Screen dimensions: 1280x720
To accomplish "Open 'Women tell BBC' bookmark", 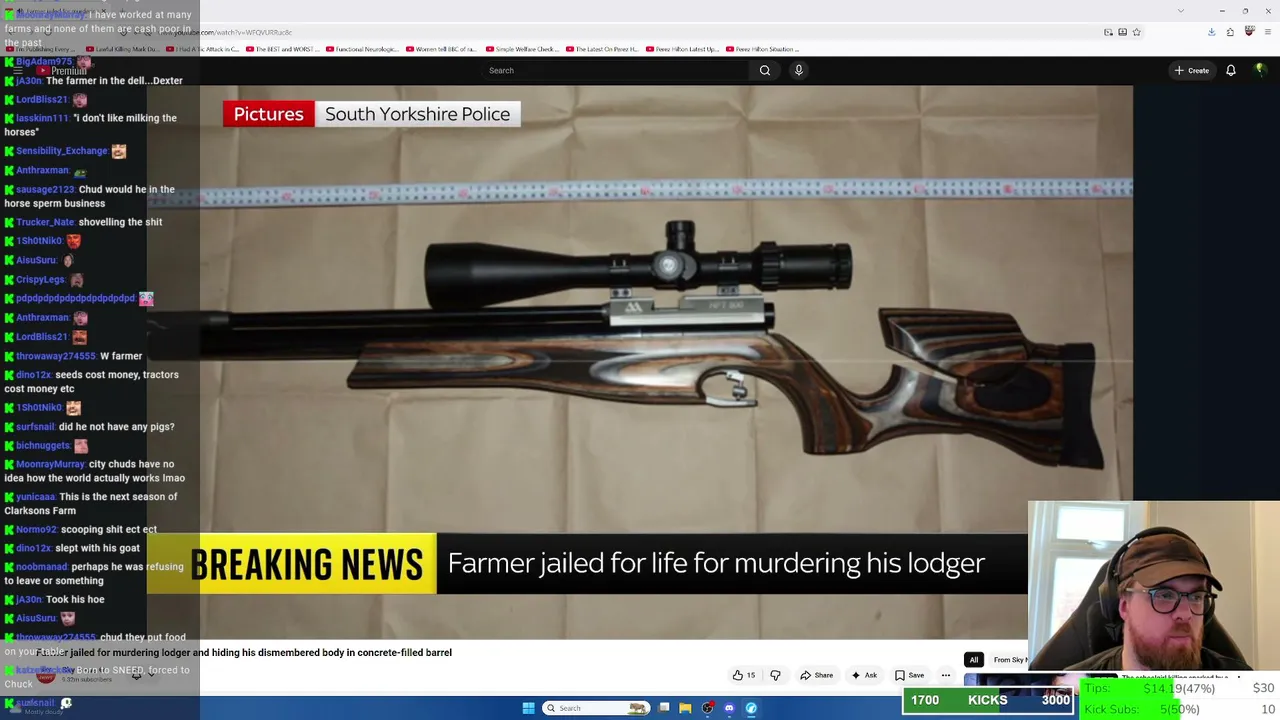I will point(441,49).
